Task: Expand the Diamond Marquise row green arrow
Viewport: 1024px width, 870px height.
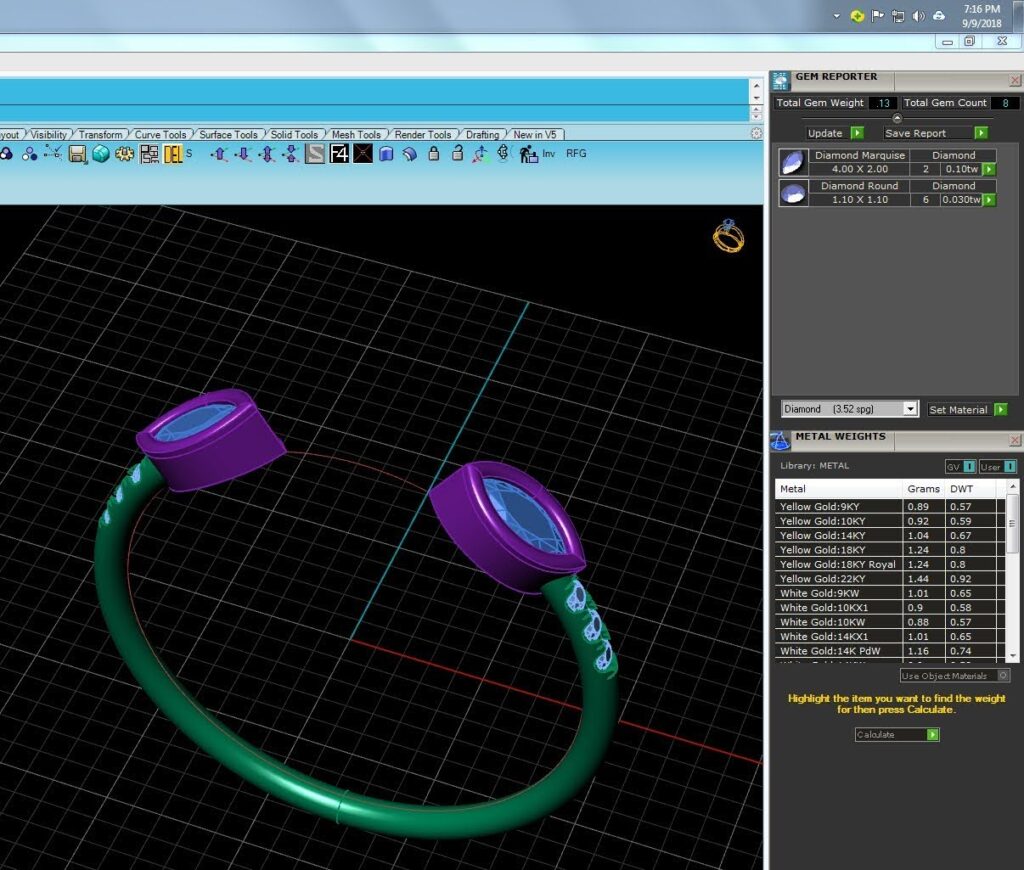Action: tap(989, 169)
